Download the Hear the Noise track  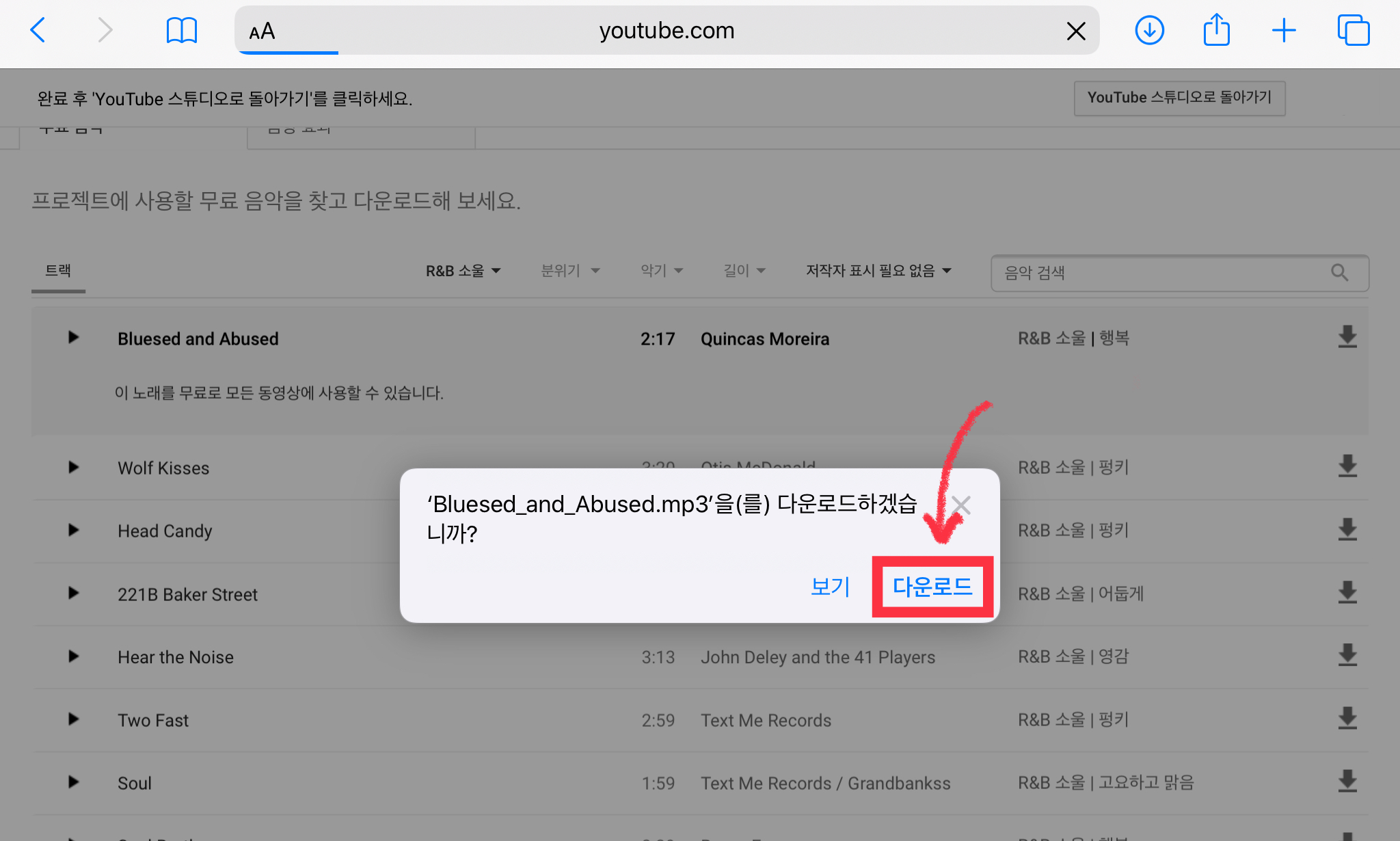point(1347,656)
